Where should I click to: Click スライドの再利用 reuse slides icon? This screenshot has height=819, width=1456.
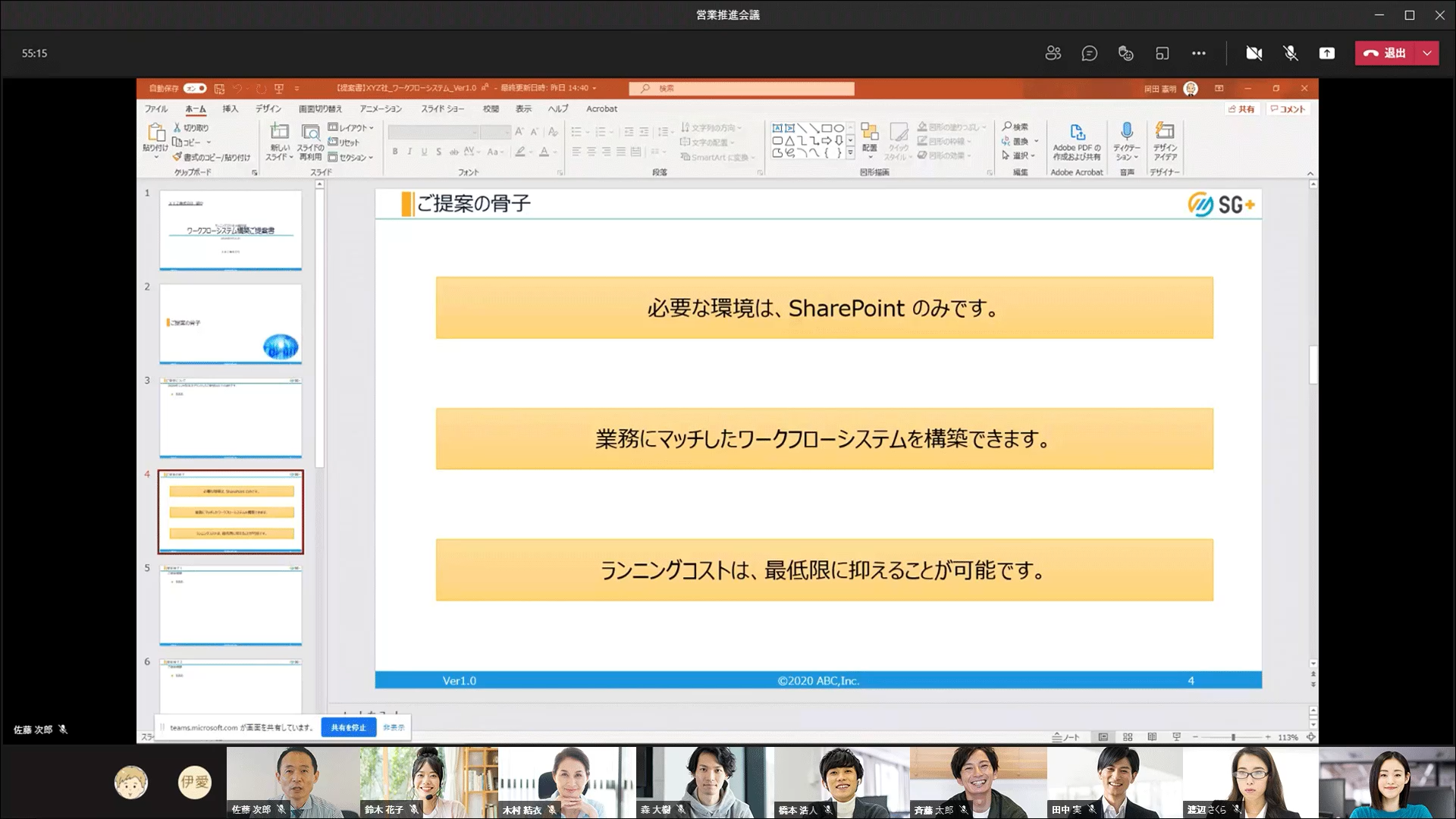click(x=310, y=133)
